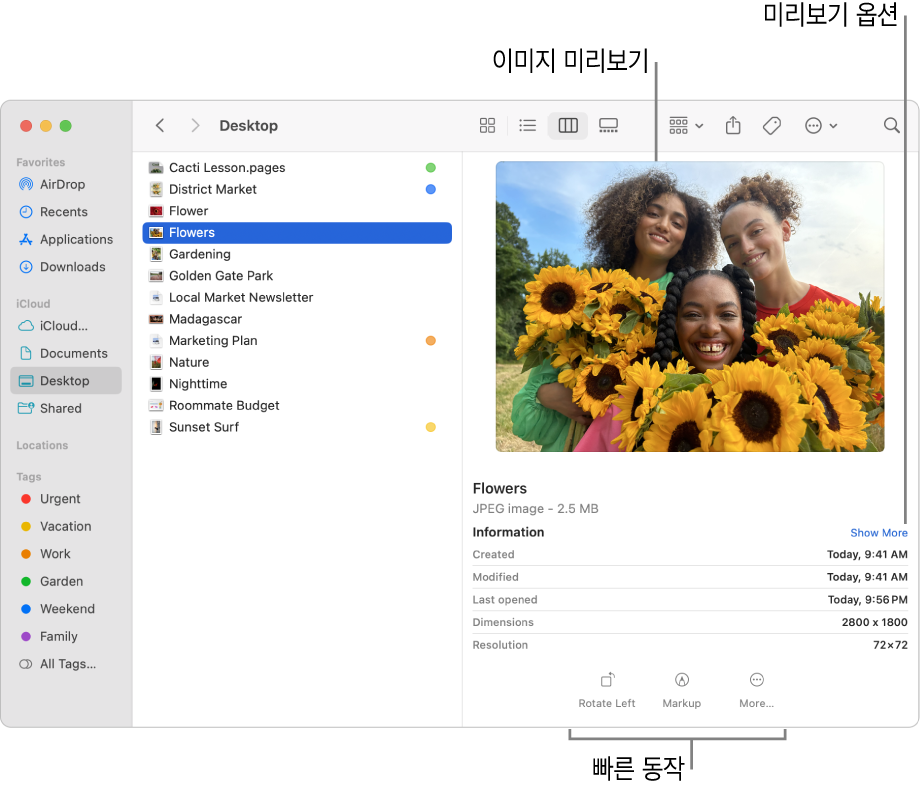Open Recents in the sidebar
The height and width of the screenshot is (790, 923).
(x=66, y=212)
